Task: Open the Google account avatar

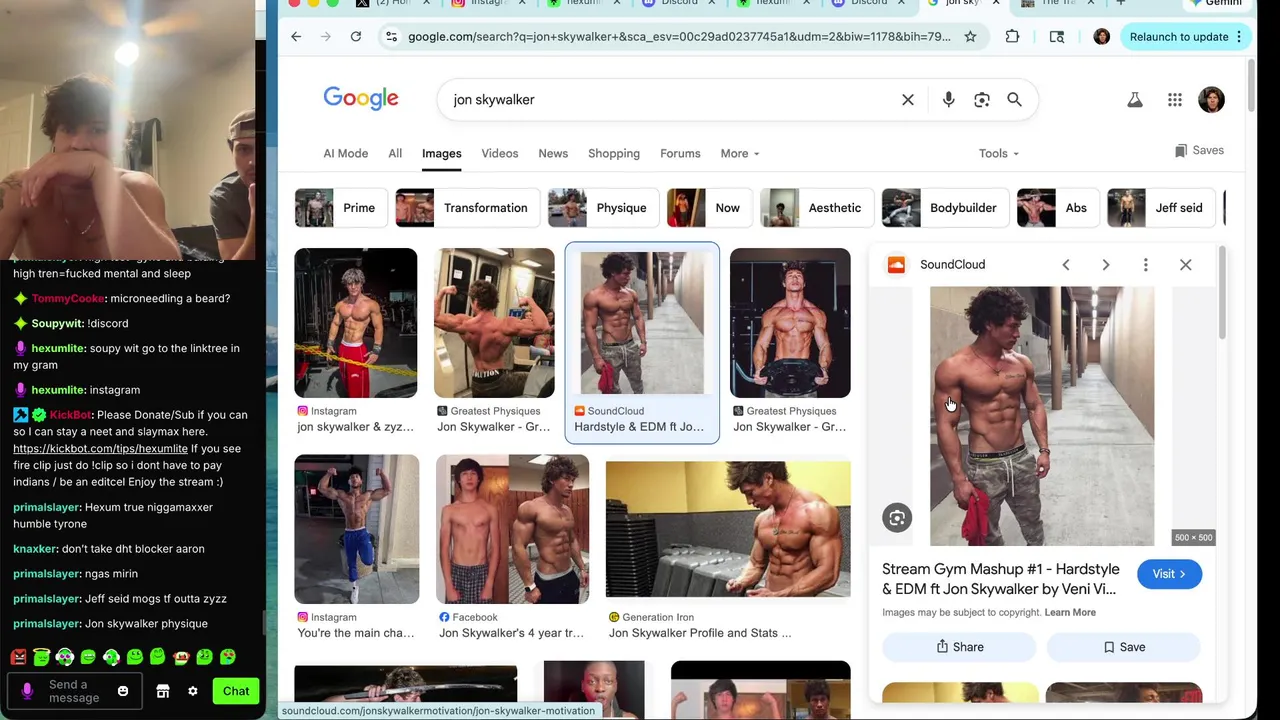Action: point(1211,100)
